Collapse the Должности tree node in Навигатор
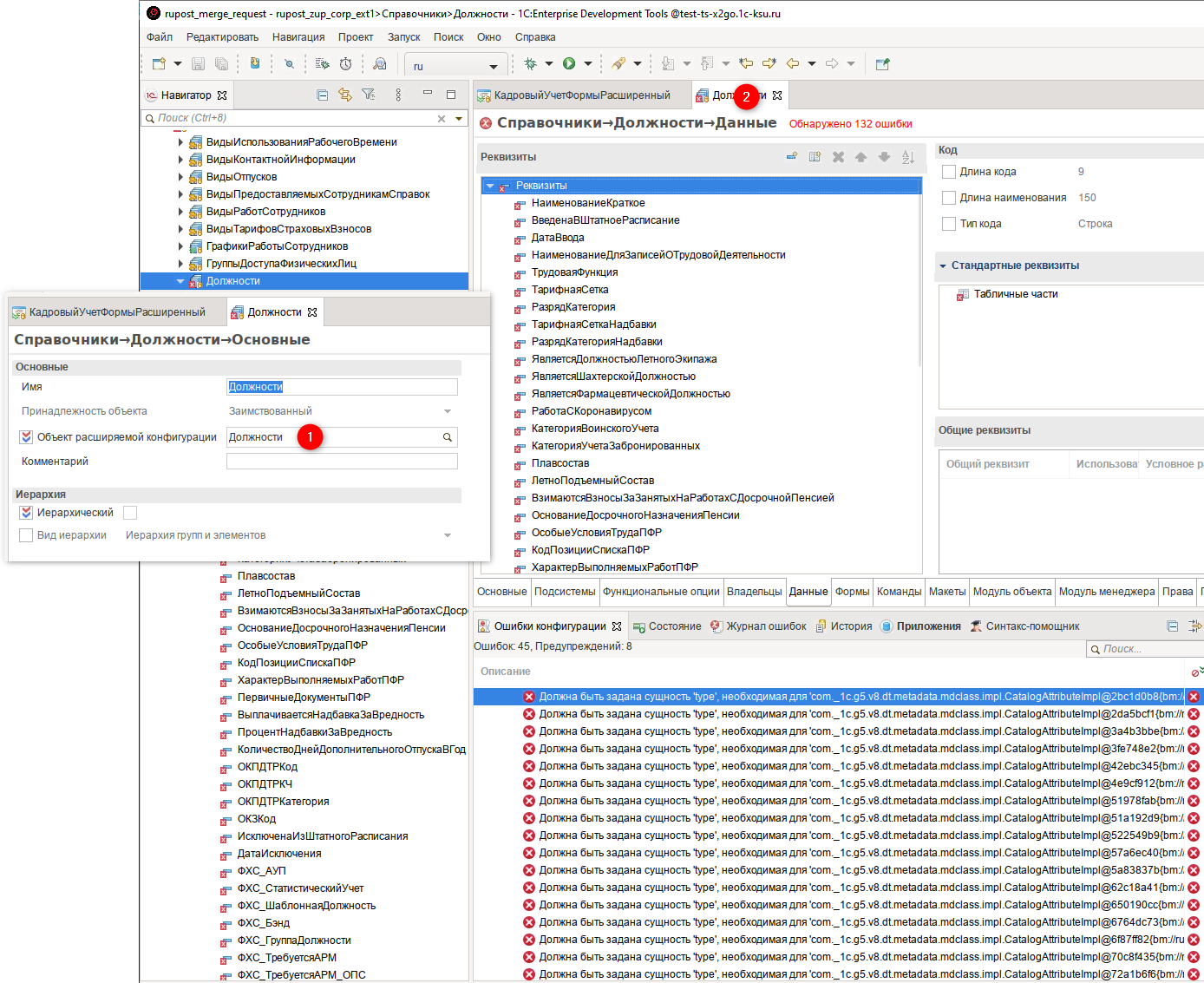 pos(180,280)
